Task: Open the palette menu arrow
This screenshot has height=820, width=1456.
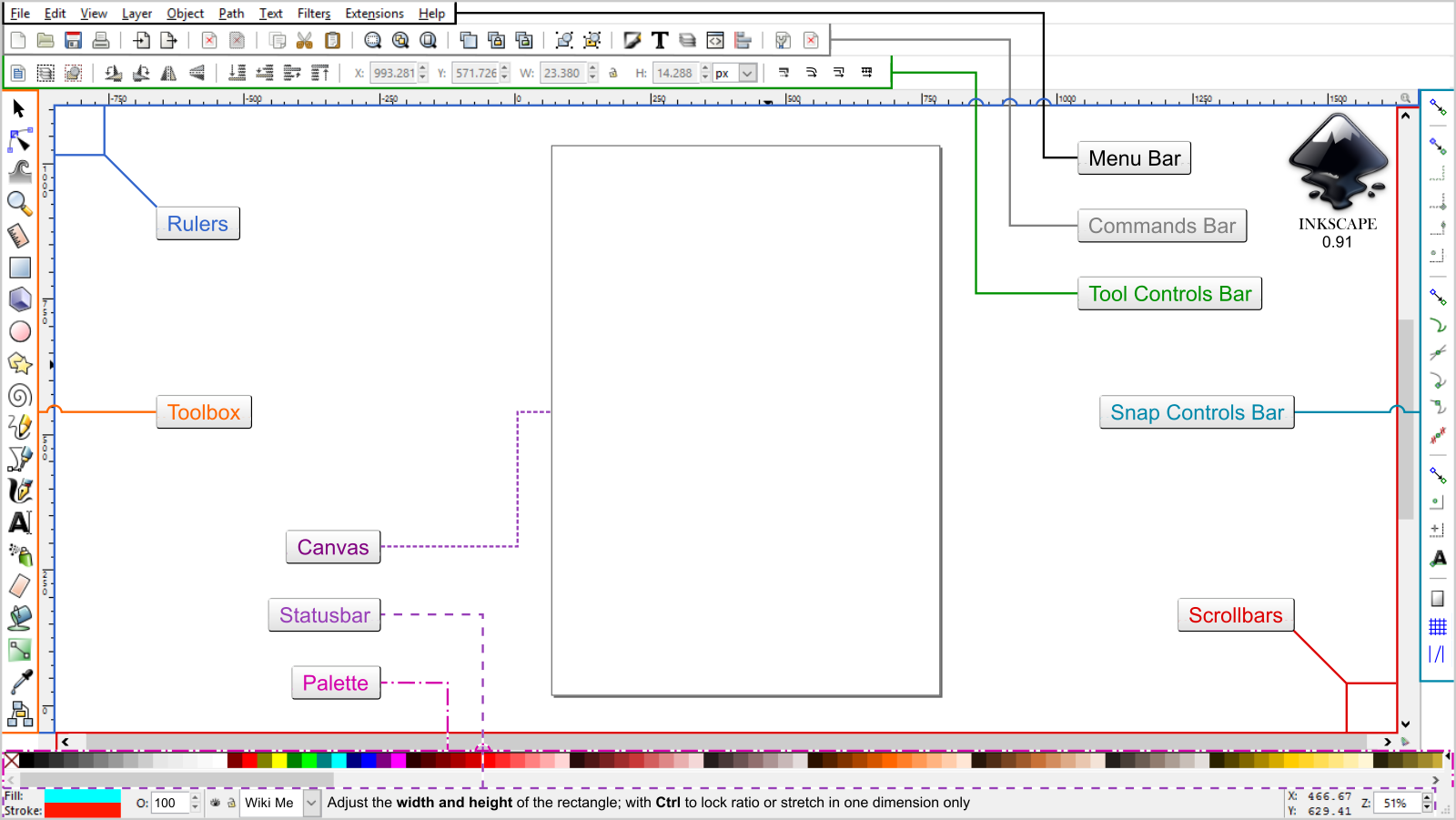Action: tap(1447, 756)
